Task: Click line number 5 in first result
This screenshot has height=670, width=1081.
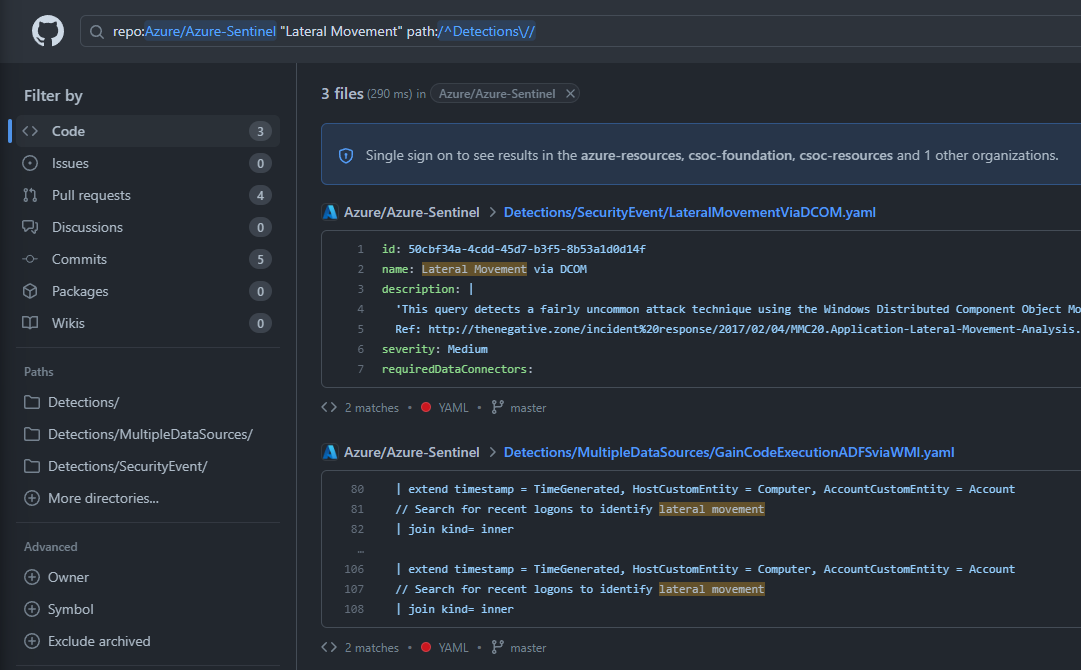Action: pos(360,329)
